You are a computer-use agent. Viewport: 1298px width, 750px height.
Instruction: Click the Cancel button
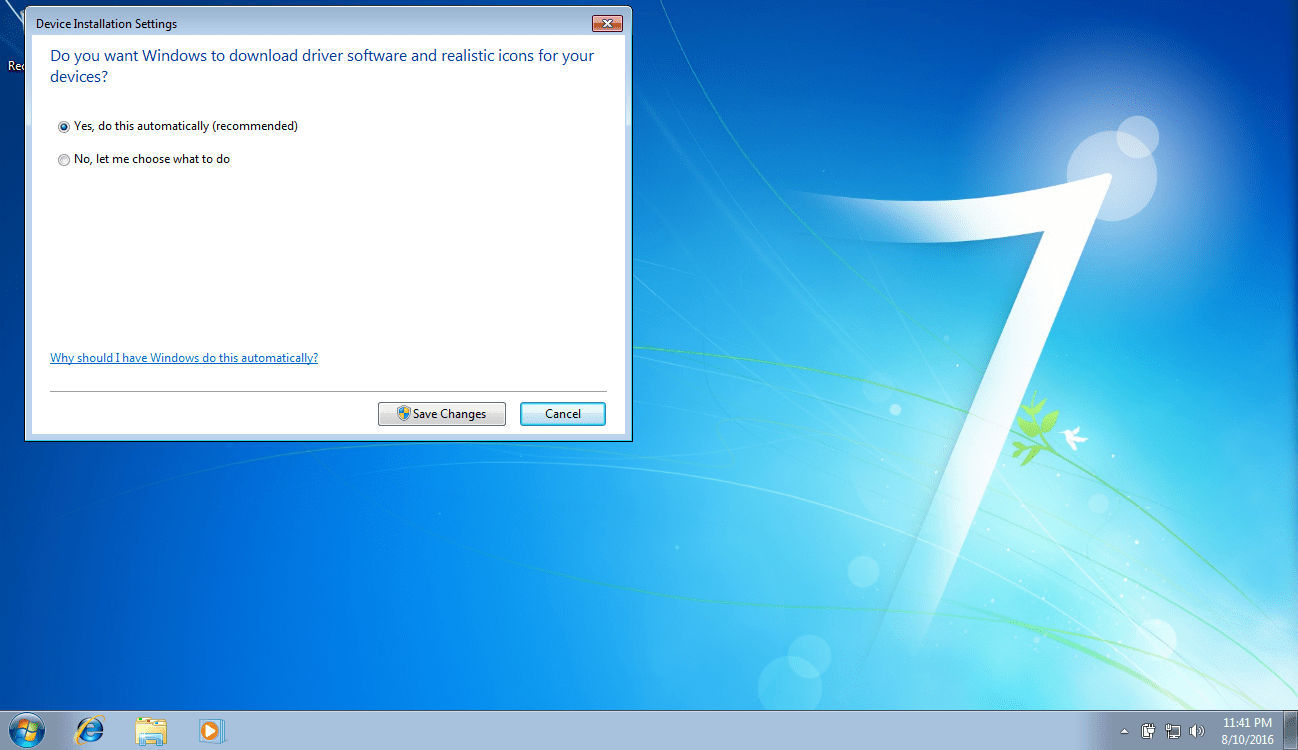coord(563,414)
